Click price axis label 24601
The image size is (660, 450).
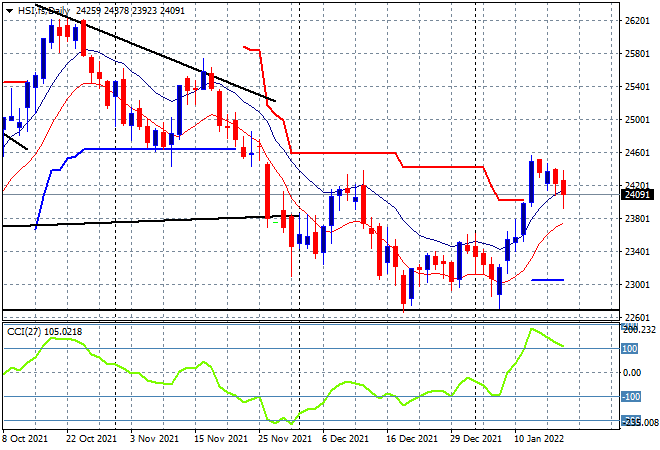pyautogui.click(x=637, y=153)
